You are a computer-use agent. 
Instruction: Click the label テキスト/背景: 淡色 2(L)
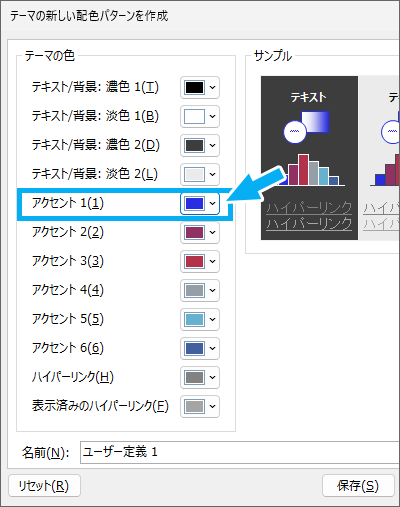(95, 174)
